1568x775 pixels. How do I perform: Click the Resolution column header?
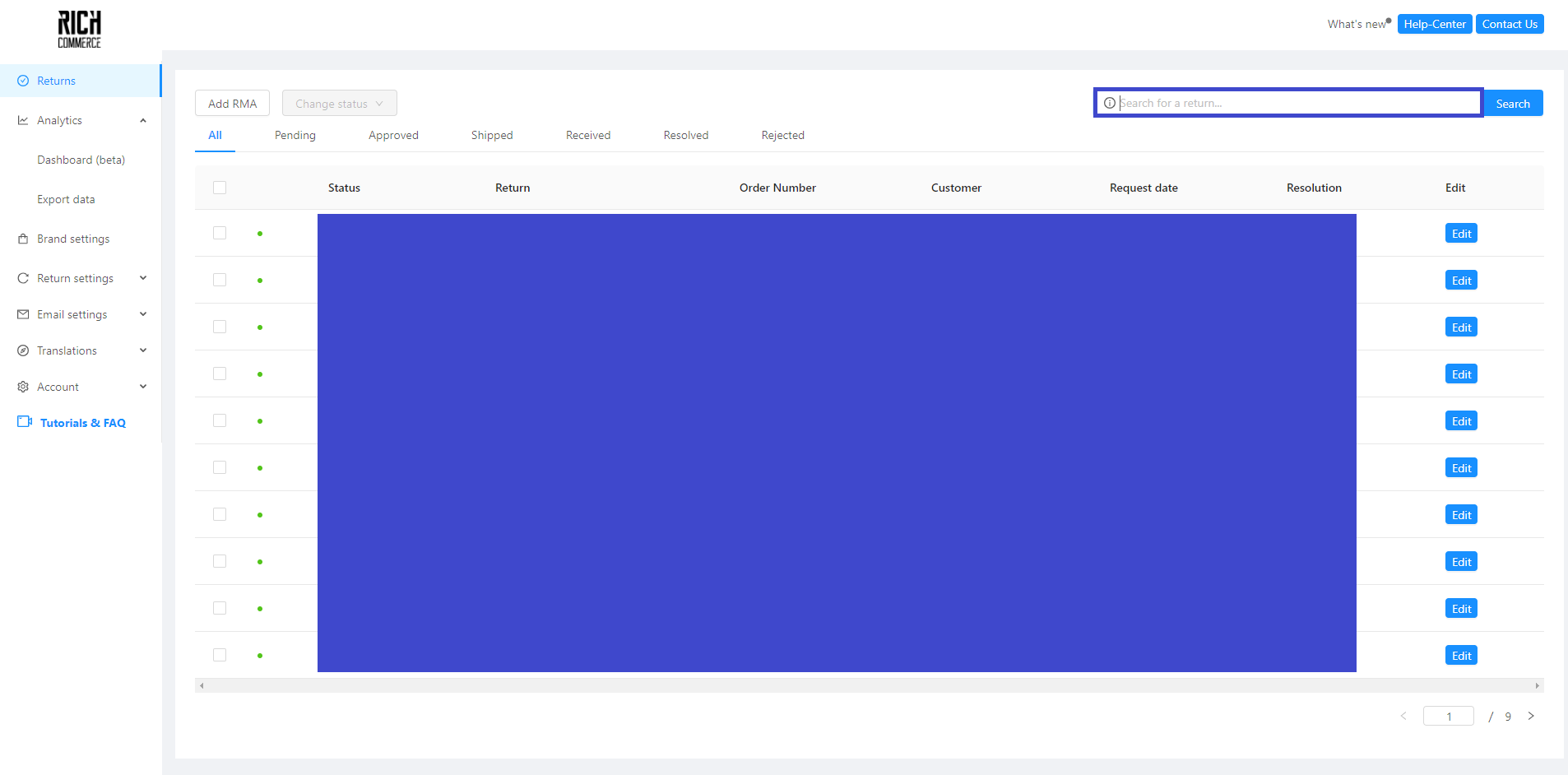tap(1314, 188)
